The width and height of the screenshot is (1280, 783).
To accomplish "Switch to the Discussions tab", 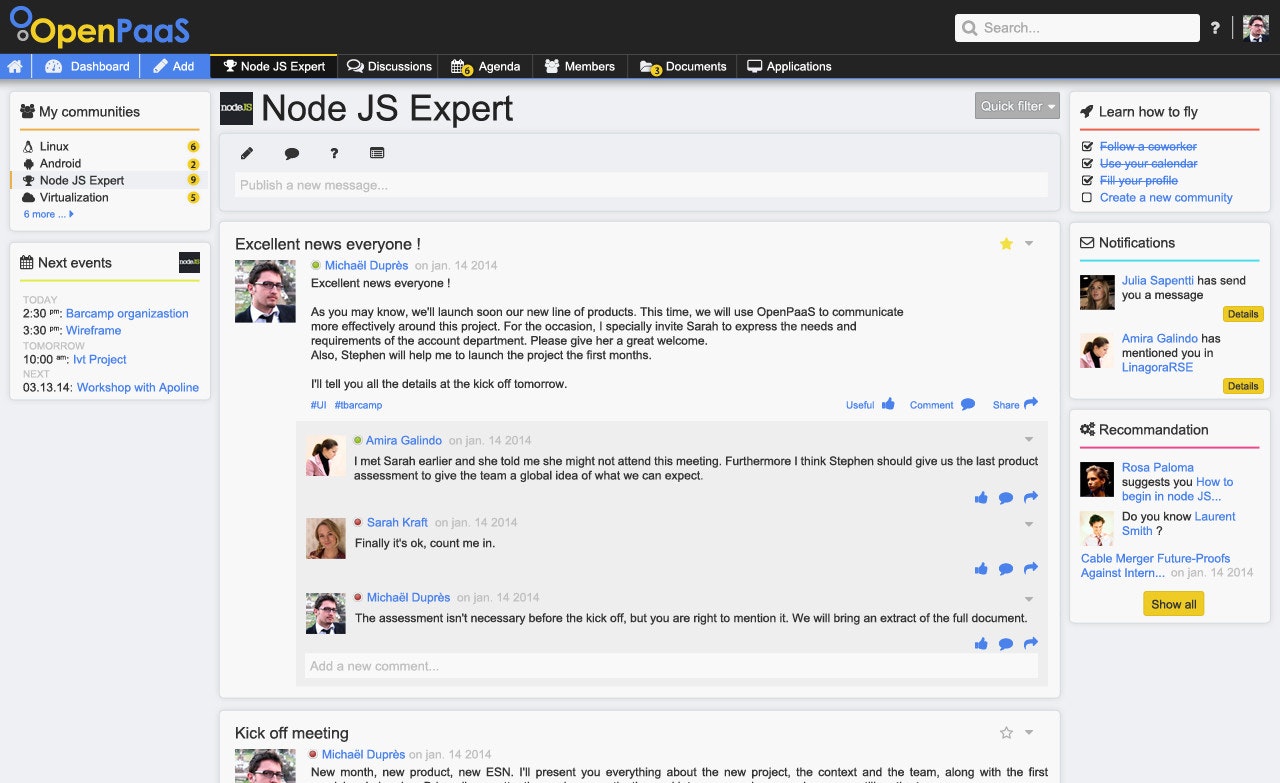I will tap(389, 66).
